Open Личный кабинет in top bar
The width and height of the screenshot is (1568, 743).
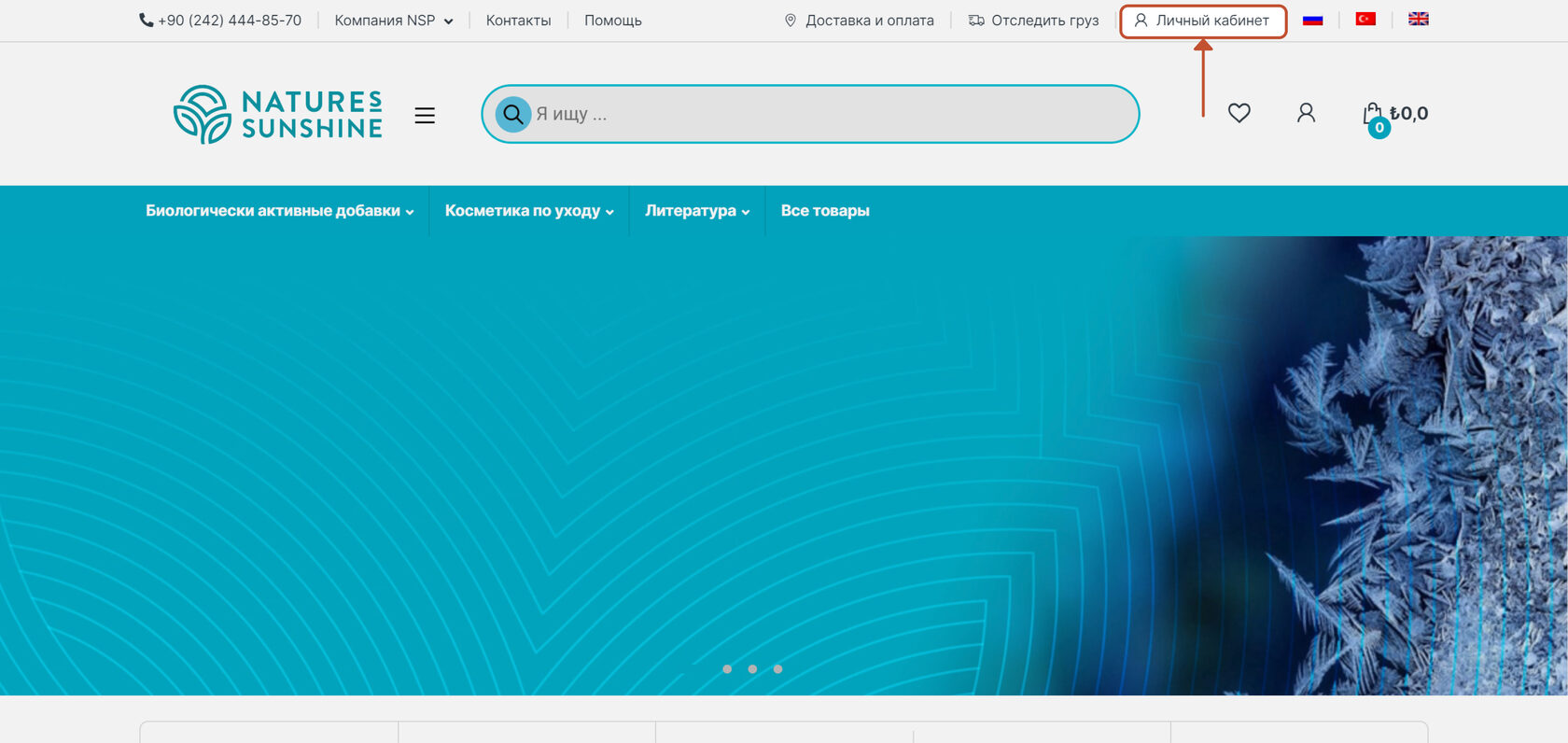pyautogui.click(x=1202, y=21)
